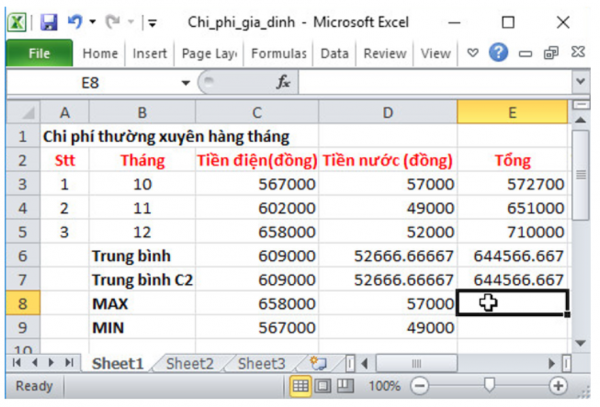
Task: Click the Name Box showing E8
Action: [x=90, y=83]
